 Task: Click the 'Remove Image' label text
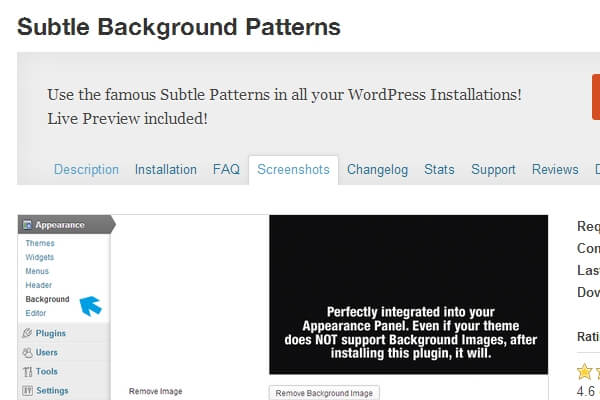[x=155, y=391]
